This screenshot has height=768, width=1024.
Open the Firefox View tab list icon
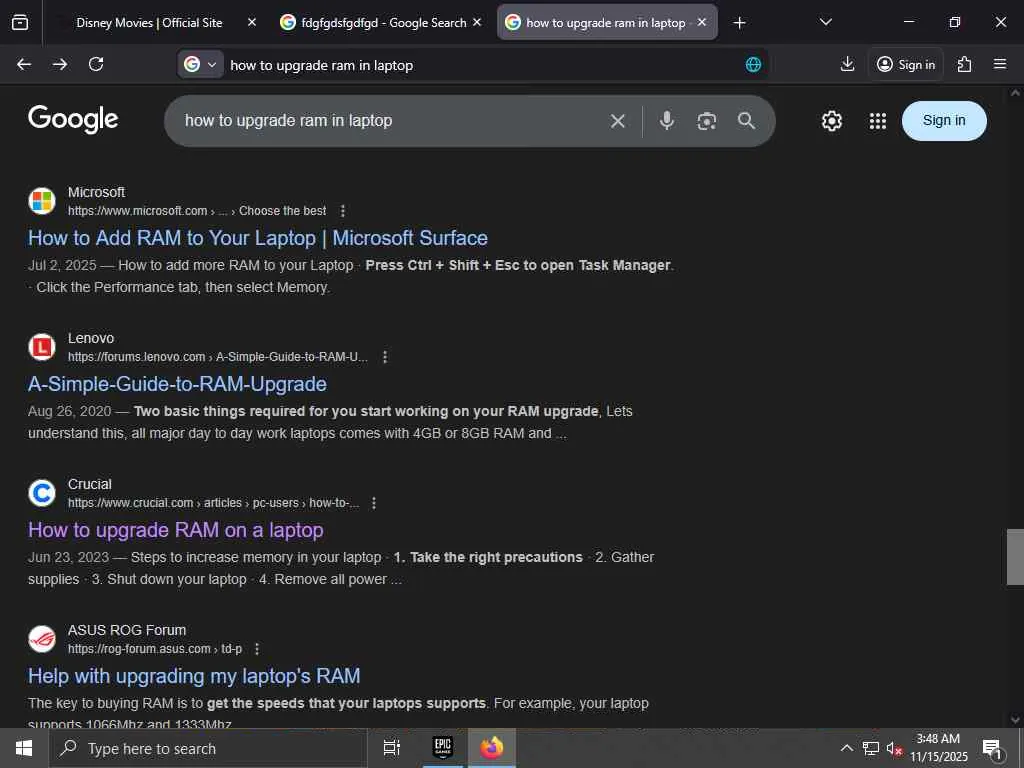20,23
